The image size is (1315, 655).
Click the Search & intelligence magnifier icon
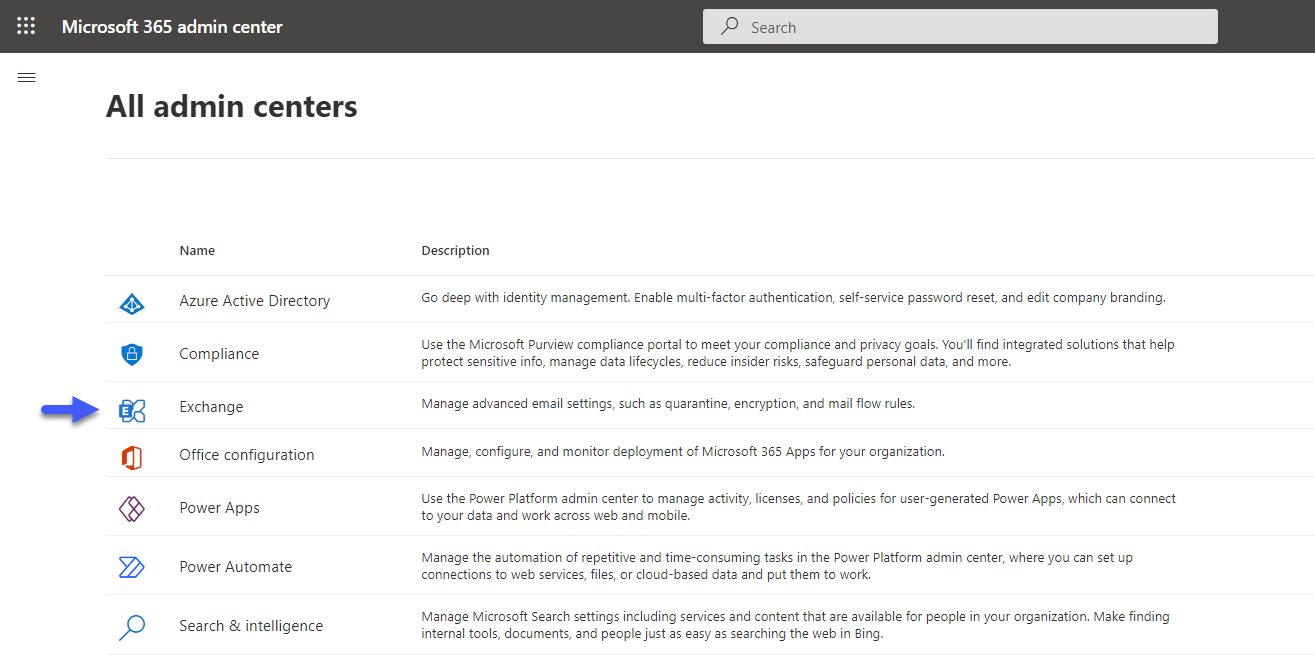[x=132, y=627]
